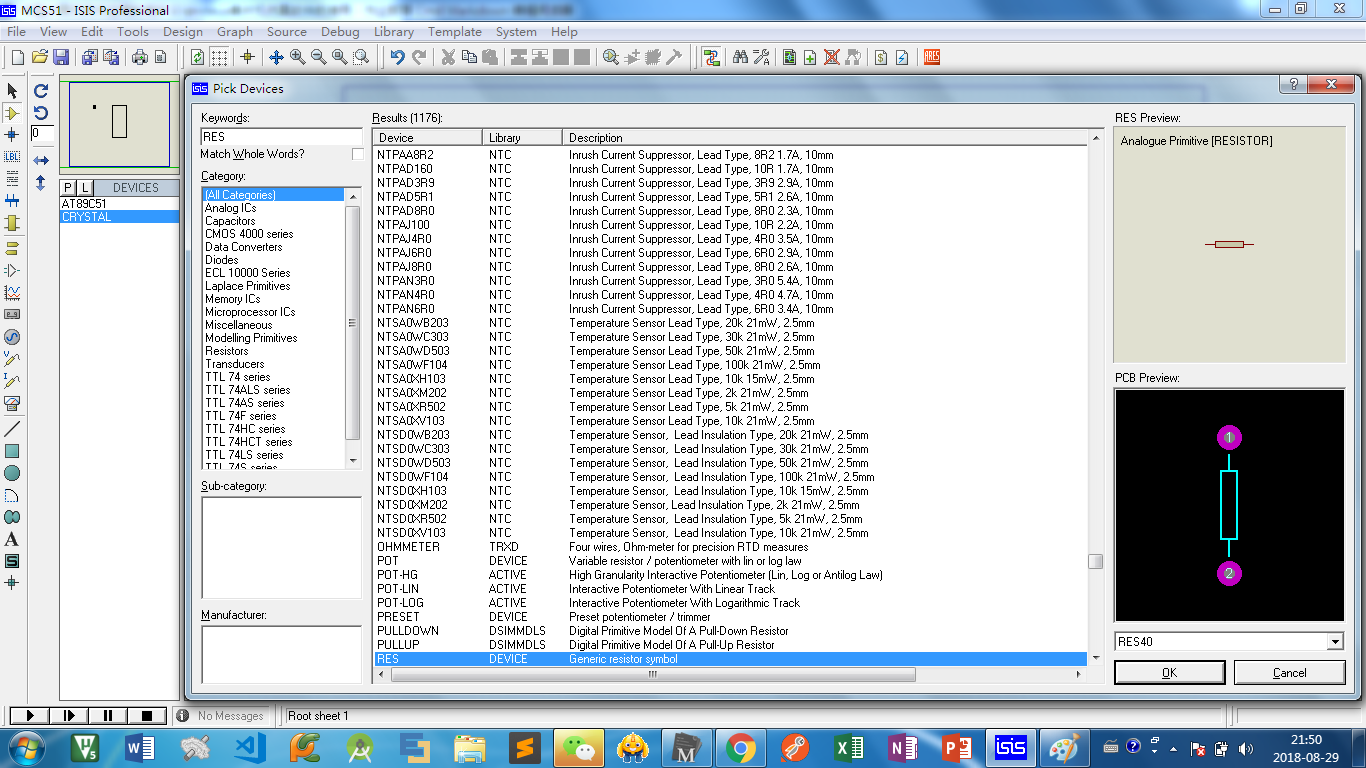Open a design file via folder icon
The image size is (1366, 768).
pos(40,57)
